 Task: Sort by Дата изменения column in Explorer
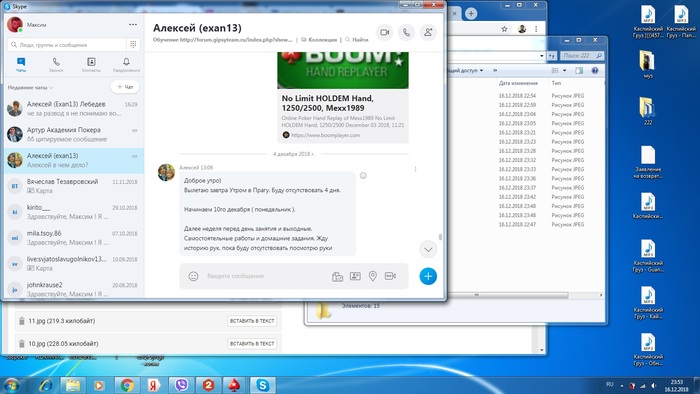click(x=518, y=83)
